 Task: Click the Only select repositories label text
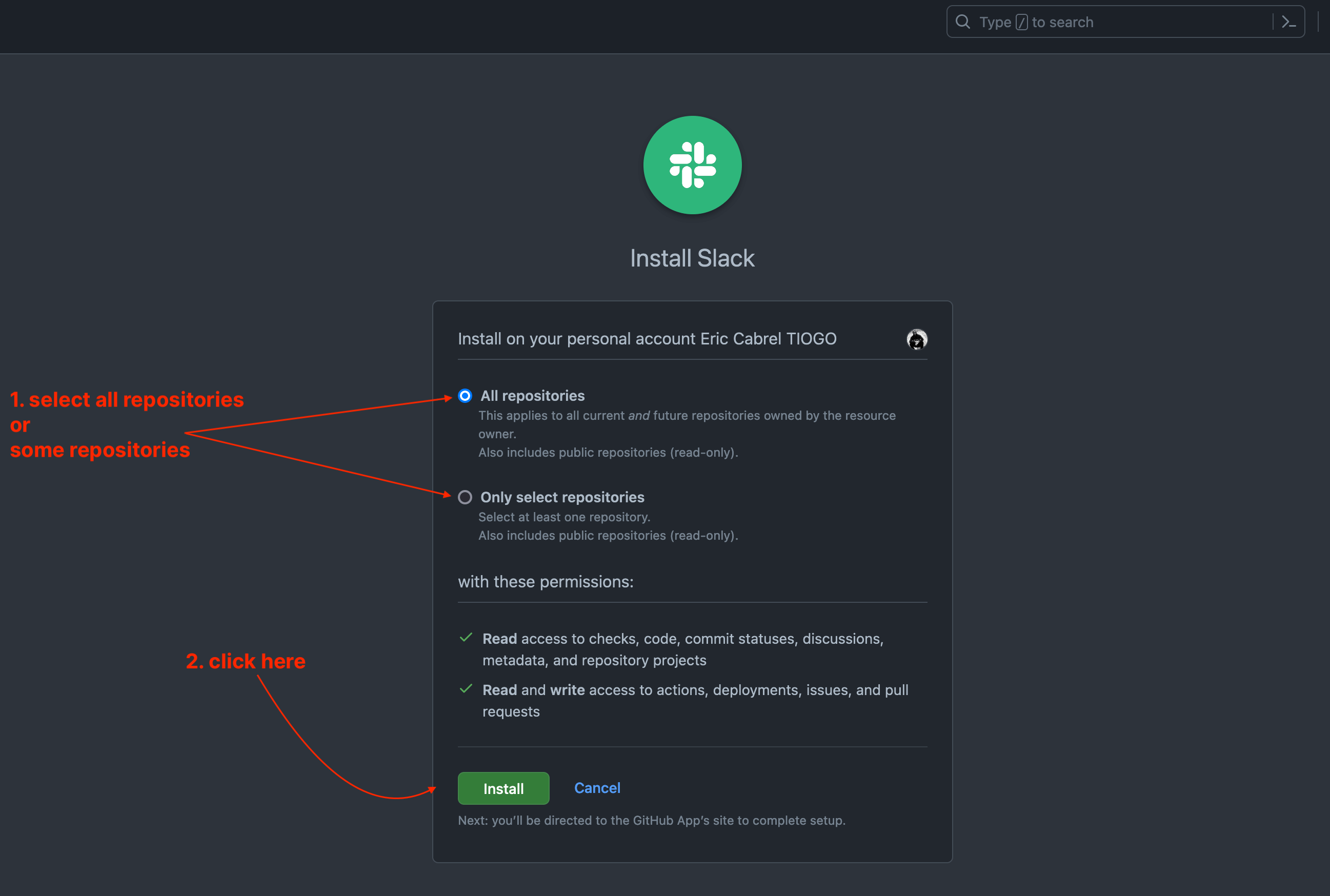coord(561,497)
